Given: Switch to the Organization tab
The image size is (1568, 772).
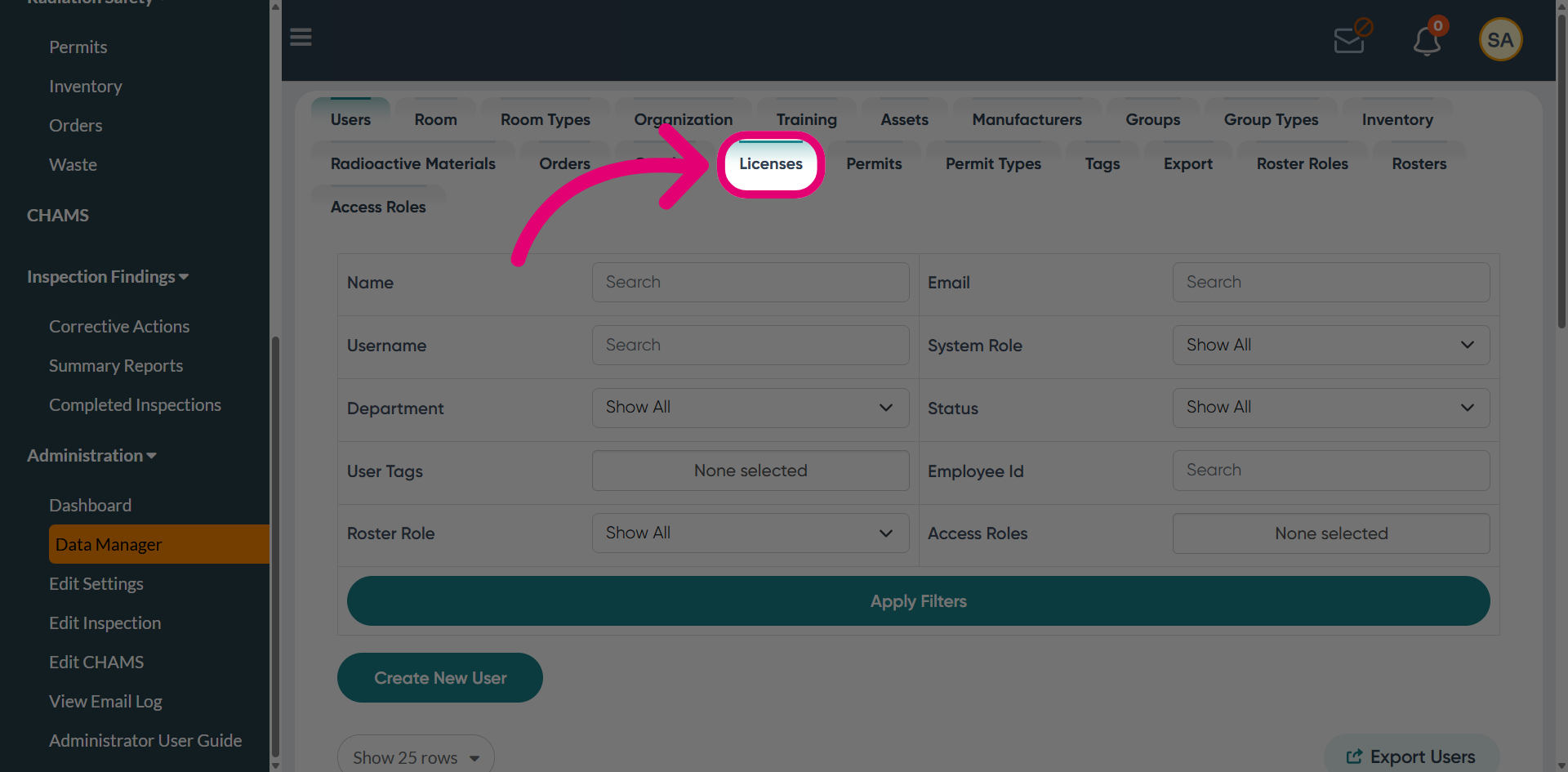Looking at the screenshot, I should pyautogui.click(x=684, y=119).
